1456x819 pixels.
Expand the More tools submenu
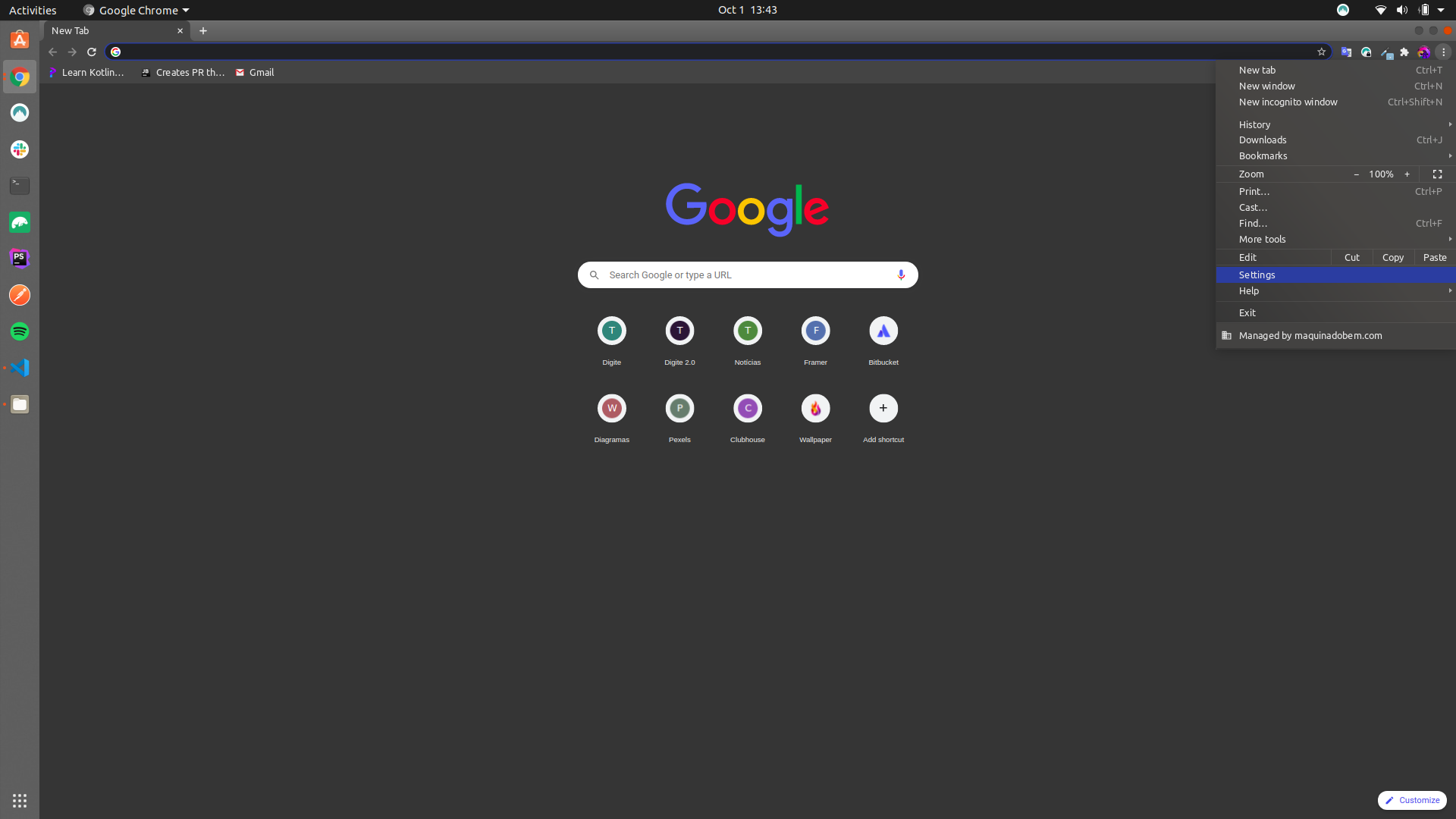coord(1262,239)
